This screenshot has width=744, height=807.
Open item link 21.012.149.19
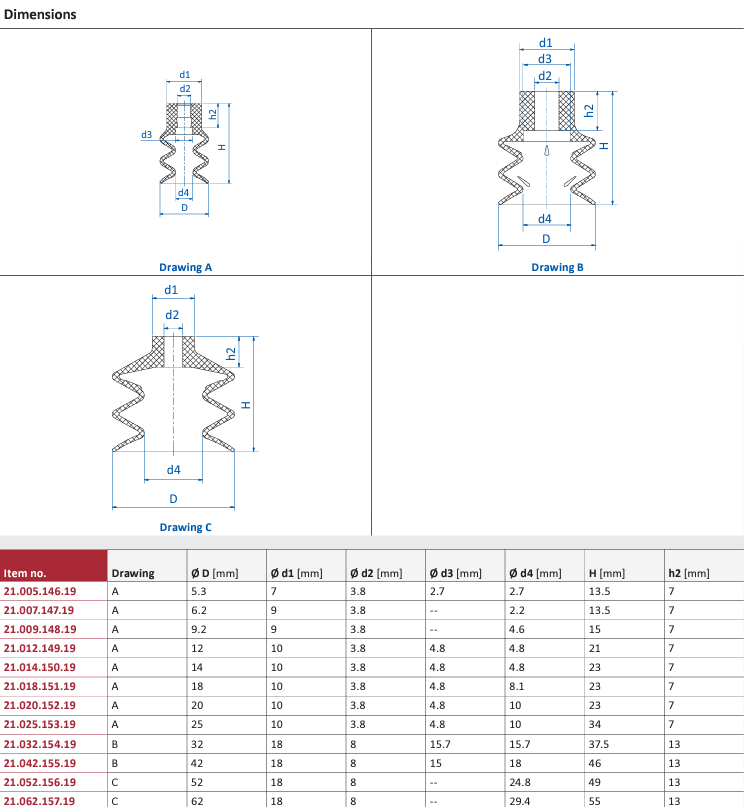point(40,648)
